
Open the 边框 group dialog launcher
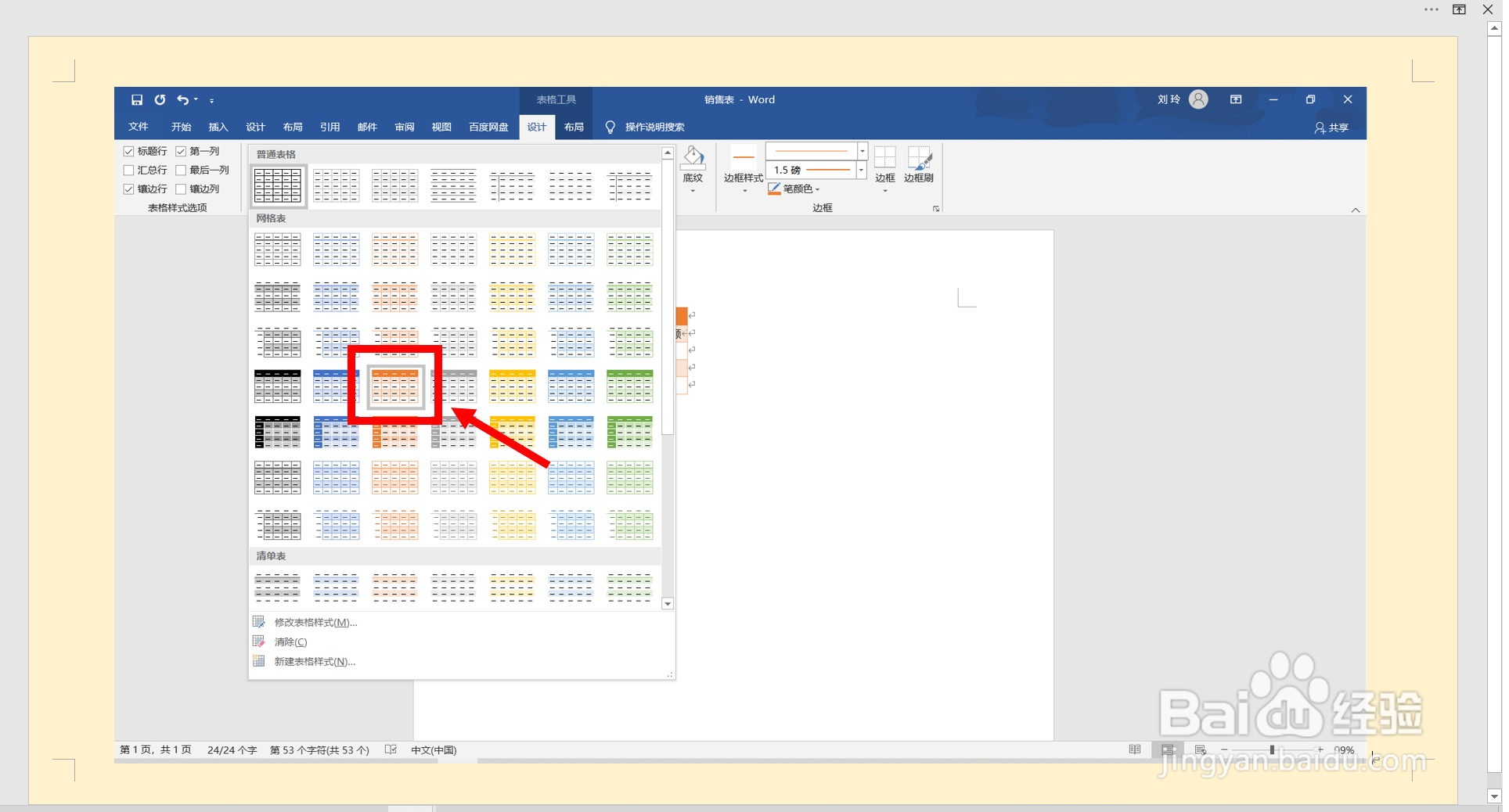pos(936,209)
